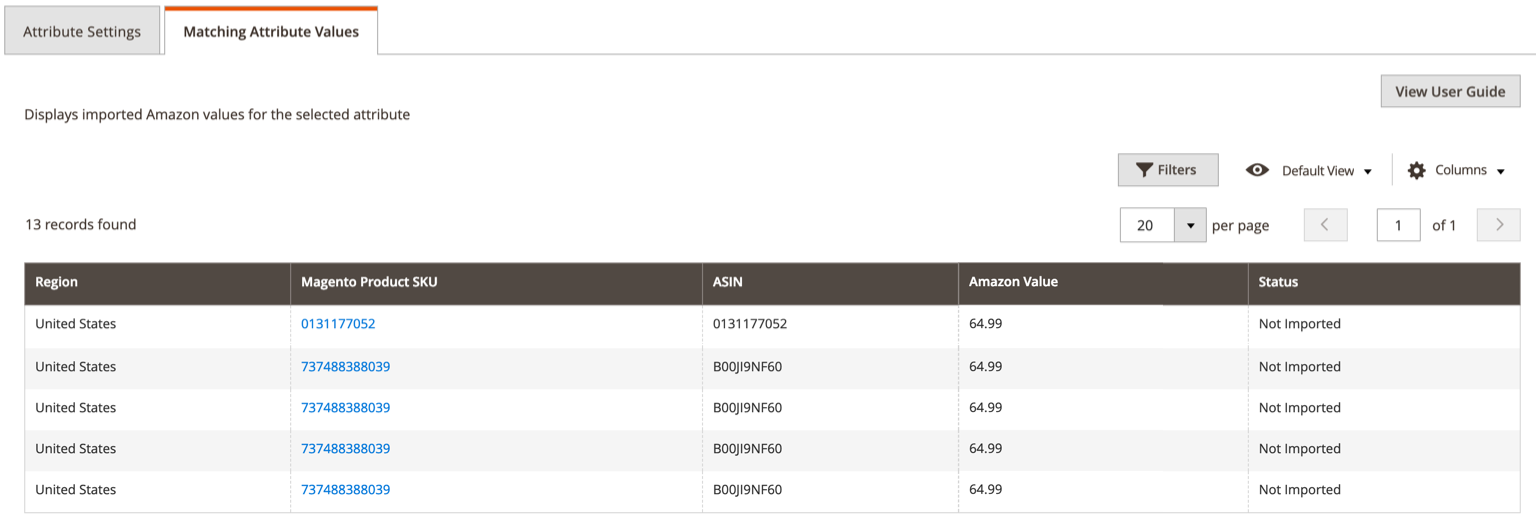Sort by ASIN column header
1536x520 pixels.
(x=728, y=282)
